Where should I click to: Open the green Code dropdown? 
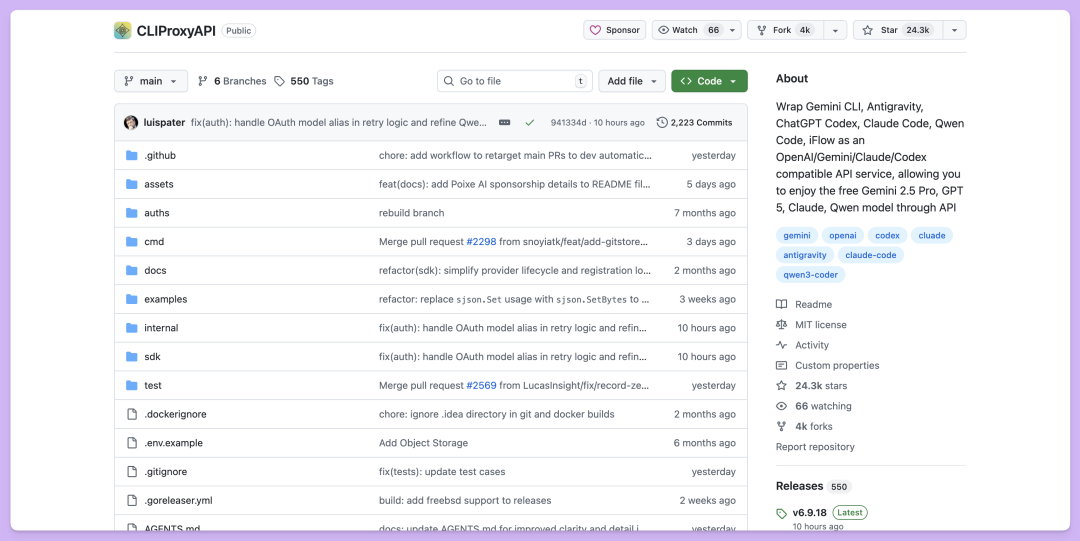709,81
